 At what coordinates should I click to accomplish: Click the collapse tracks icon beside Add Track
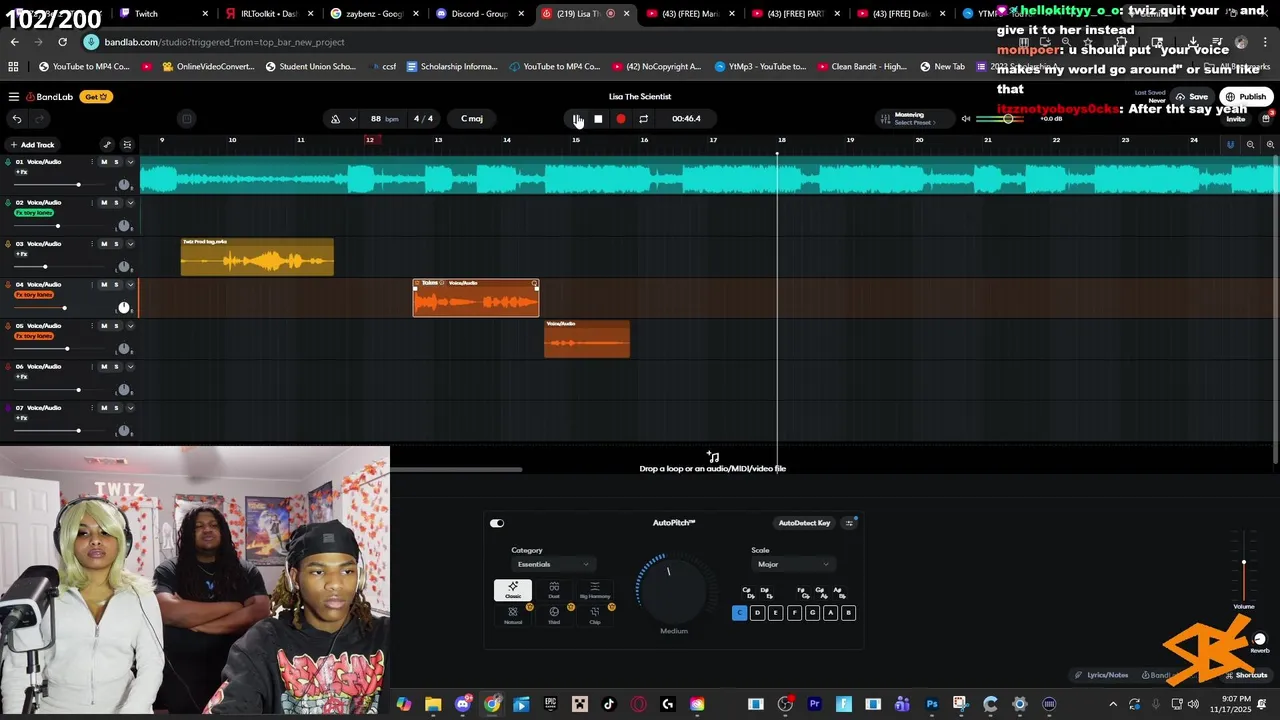point(126,145)
